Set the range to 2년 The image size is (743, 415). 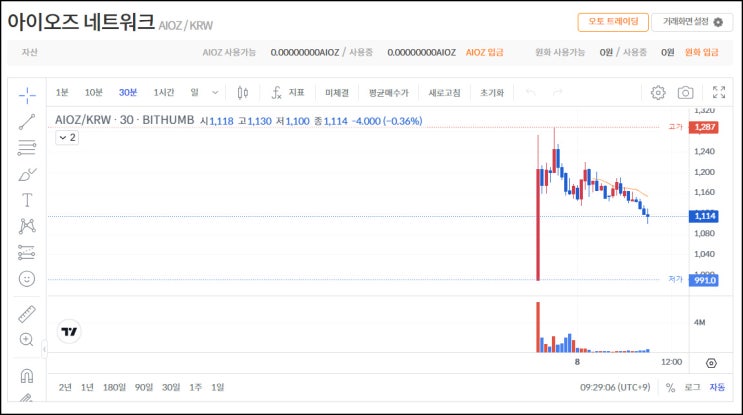click(x=65, y=387)
